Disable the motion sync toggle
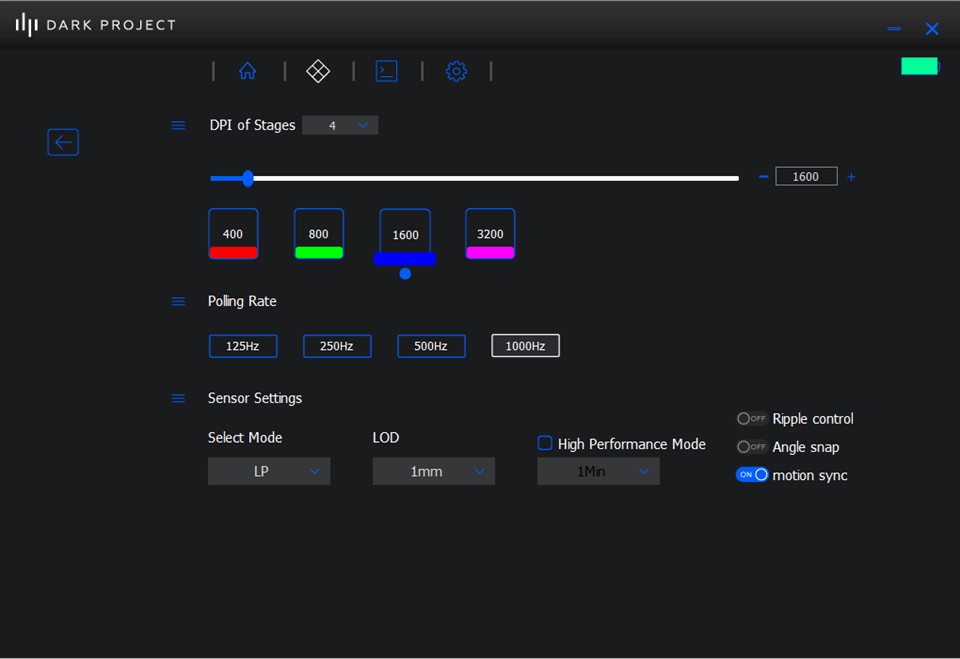 point(752,475)
